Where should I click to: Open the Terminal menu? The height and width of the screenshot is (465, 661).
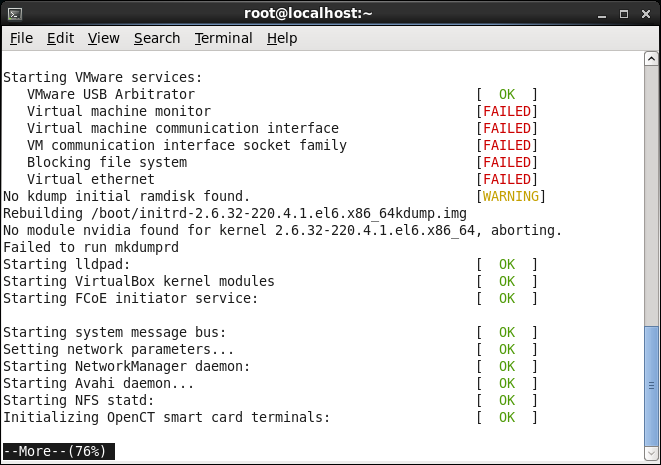(x=223, y=38)
